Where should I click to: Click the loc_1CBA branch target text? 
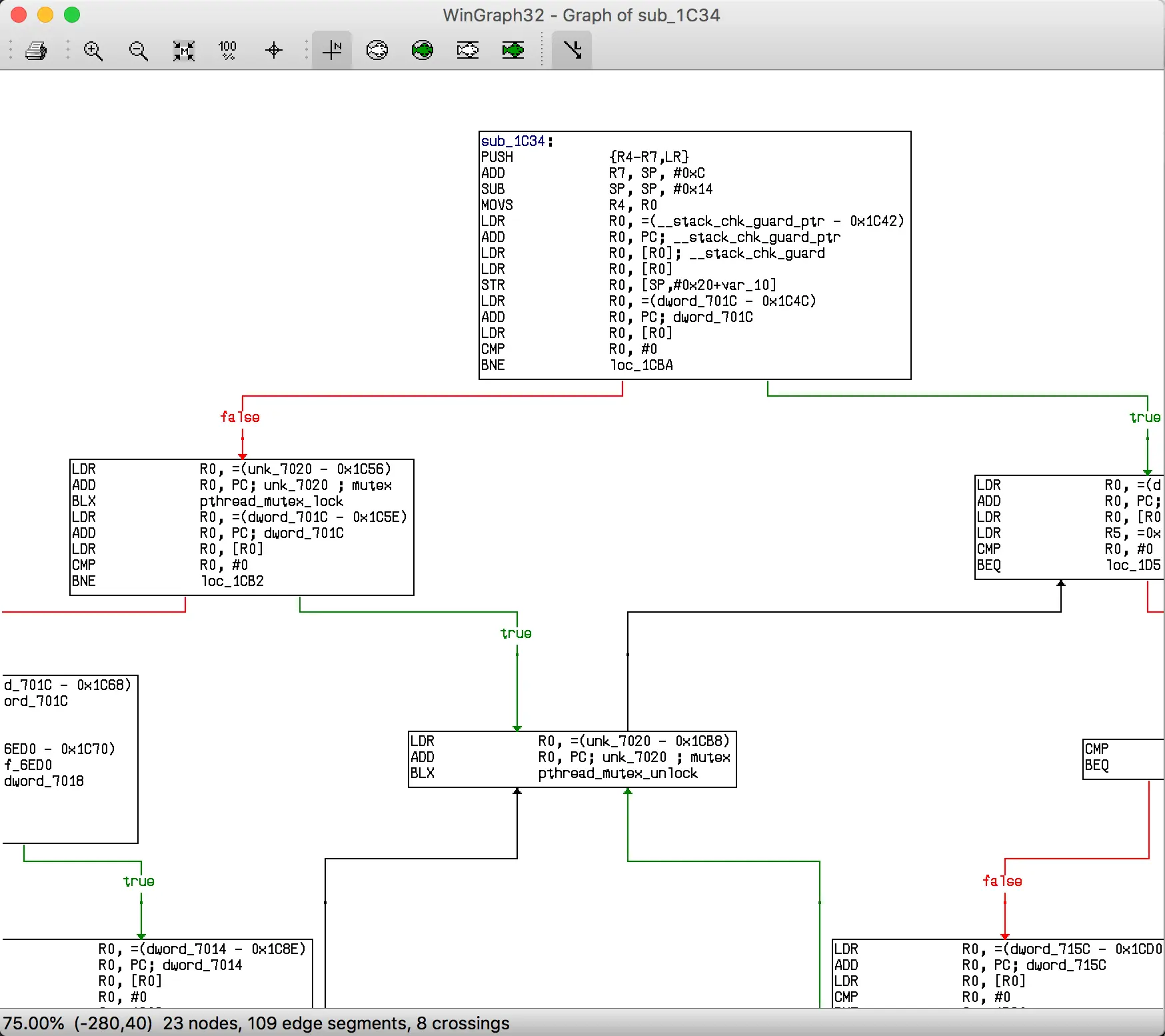click(642, 365)
